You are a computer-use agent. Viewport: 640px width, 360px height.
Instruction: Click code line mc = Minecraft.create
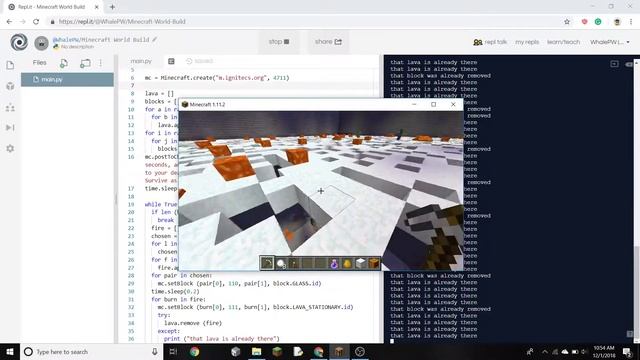tap(217, 78)
